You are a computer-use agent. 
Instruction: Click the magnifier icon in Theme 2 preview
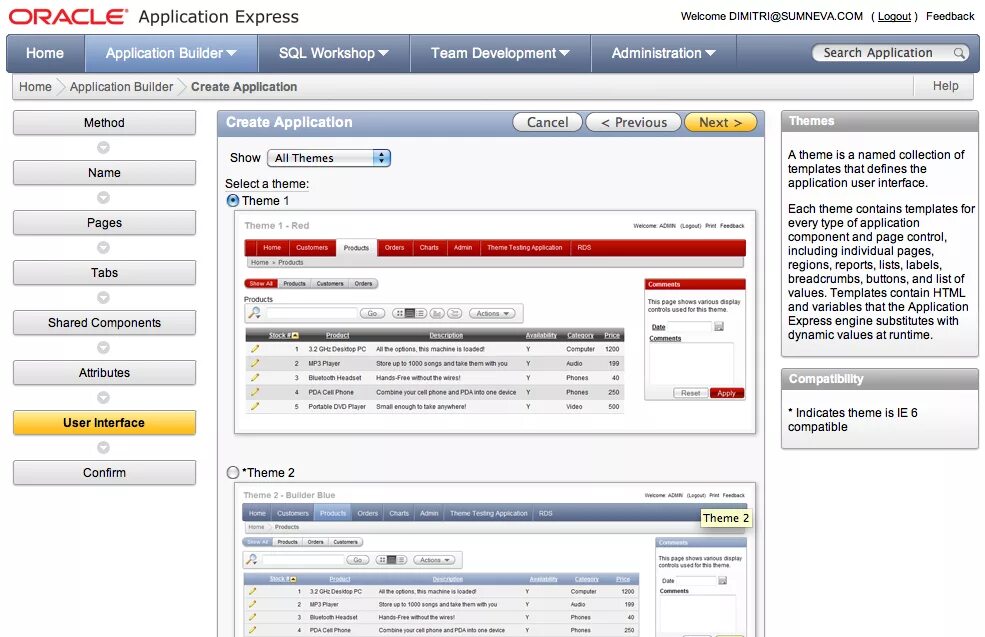point(251,559)
